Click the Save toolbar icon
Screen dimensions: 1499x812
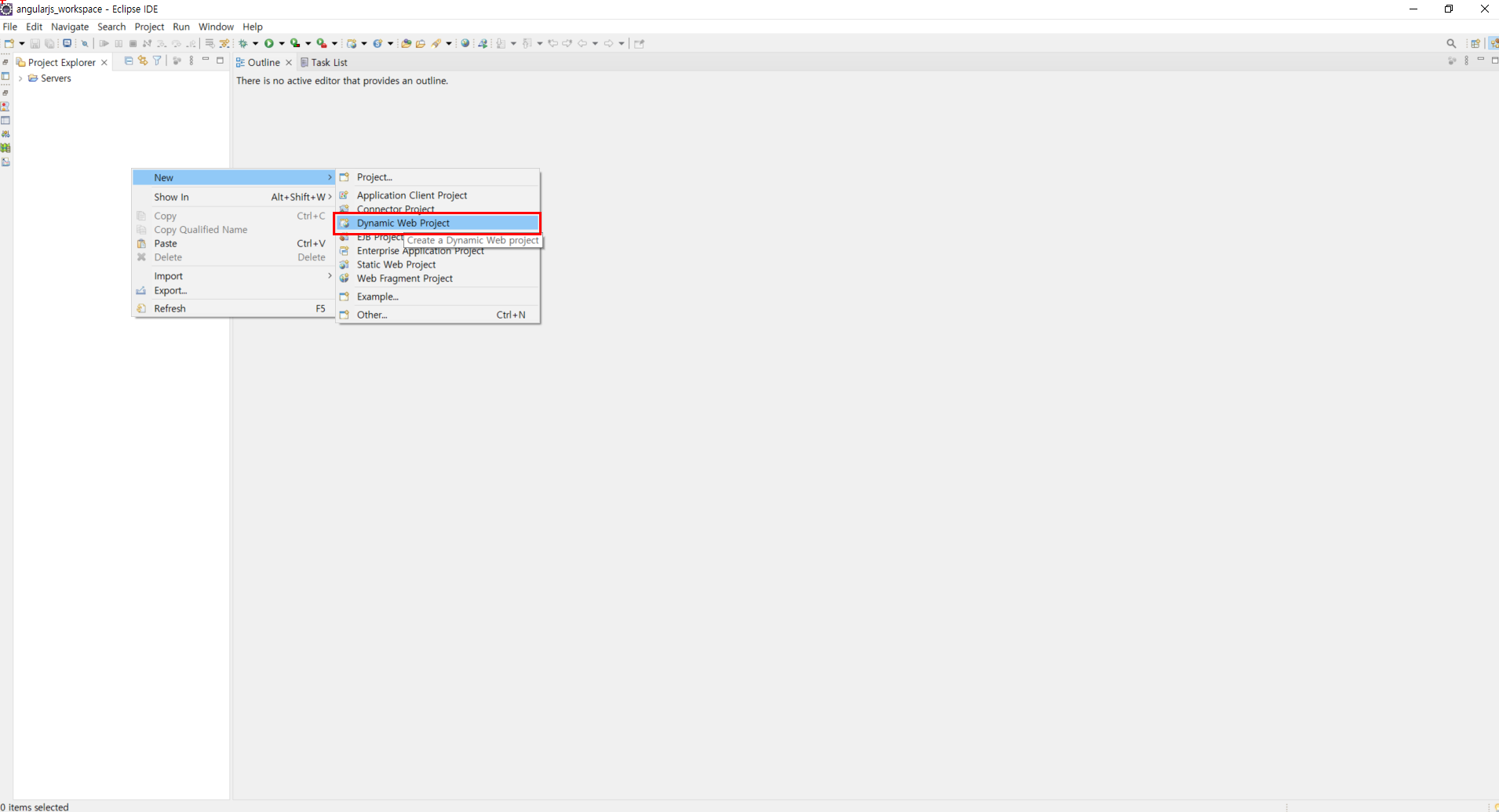[x=35, y=43]
